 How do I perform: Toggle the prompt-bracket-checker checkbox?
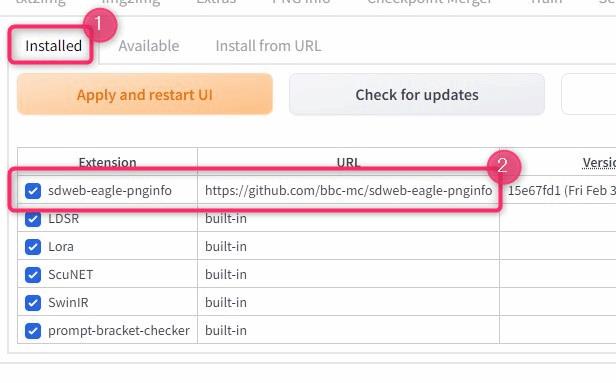click(33, 331)
